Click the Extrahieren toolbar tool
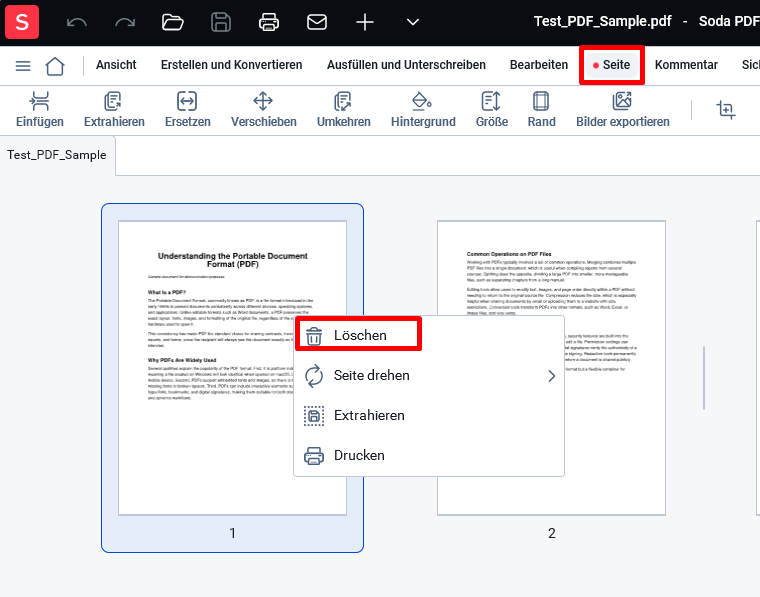 [114, 110]
